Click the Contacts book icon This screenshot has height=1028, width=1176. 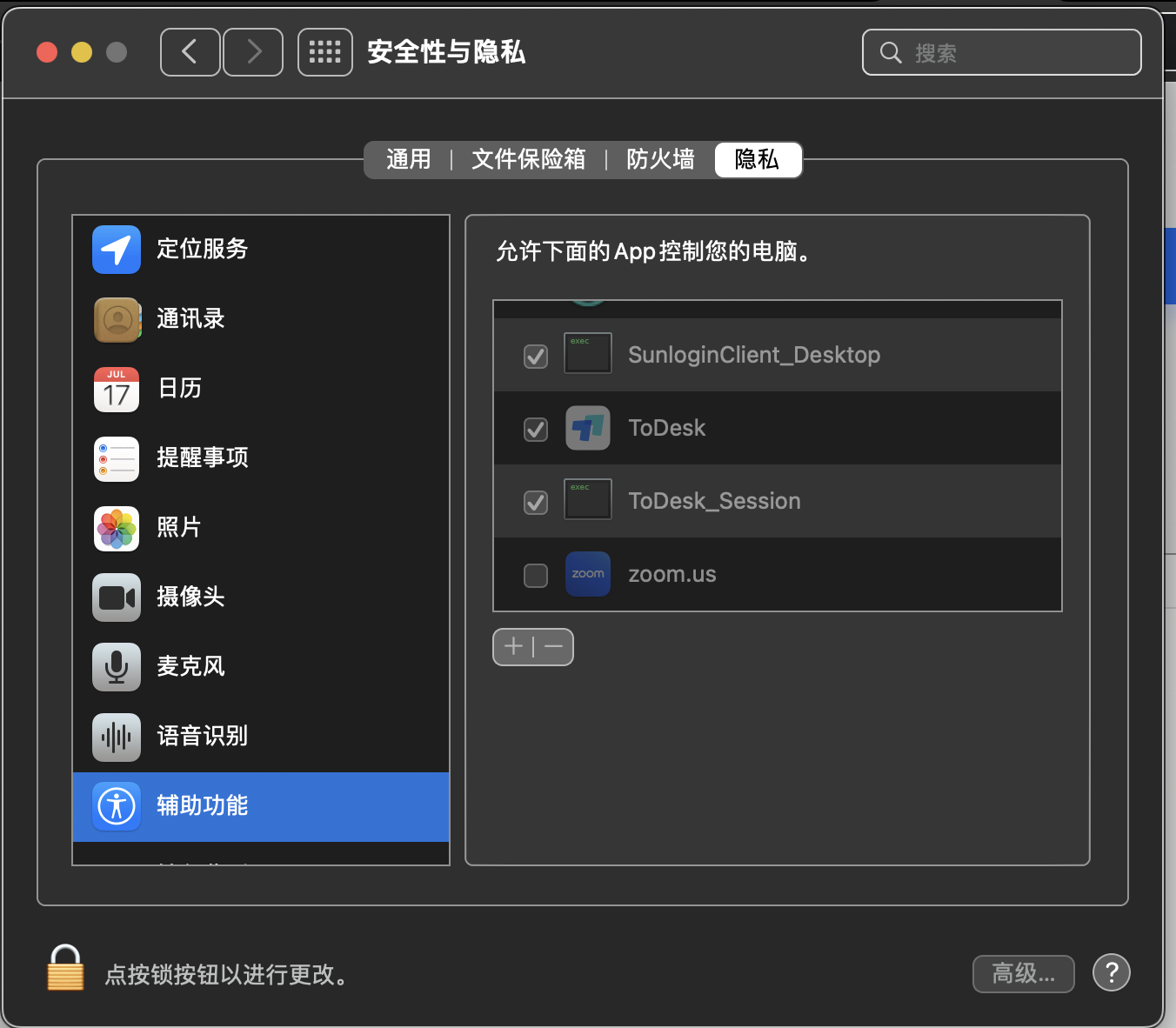click(x=117, y=319)
